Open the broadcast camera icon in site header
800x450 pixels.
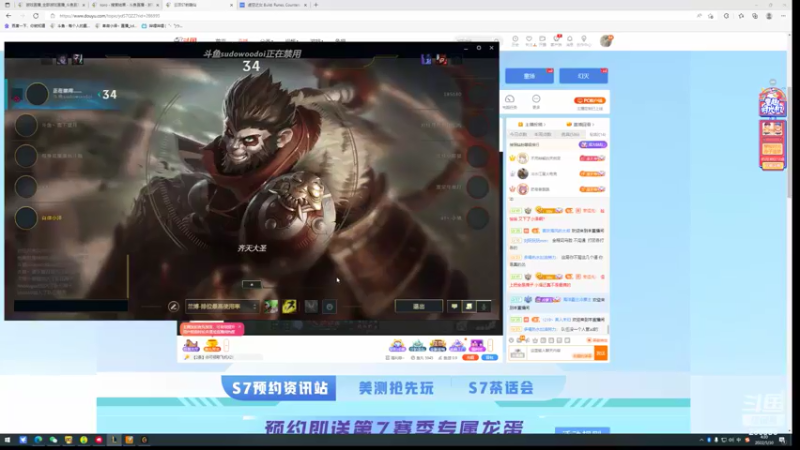tap(542, 40)
